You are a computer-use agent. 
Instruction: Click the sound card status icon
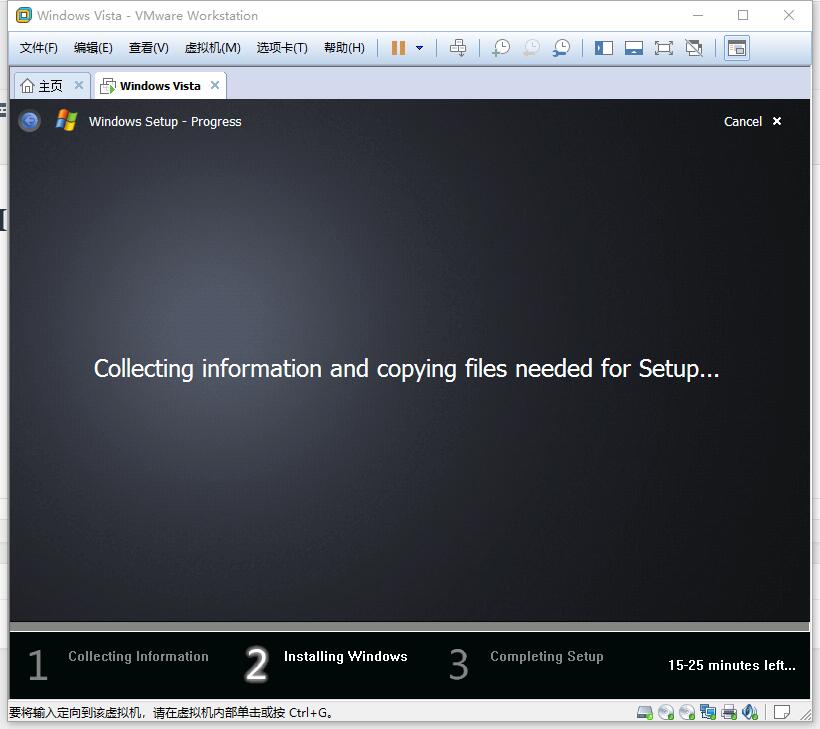[x=749, y=712]
